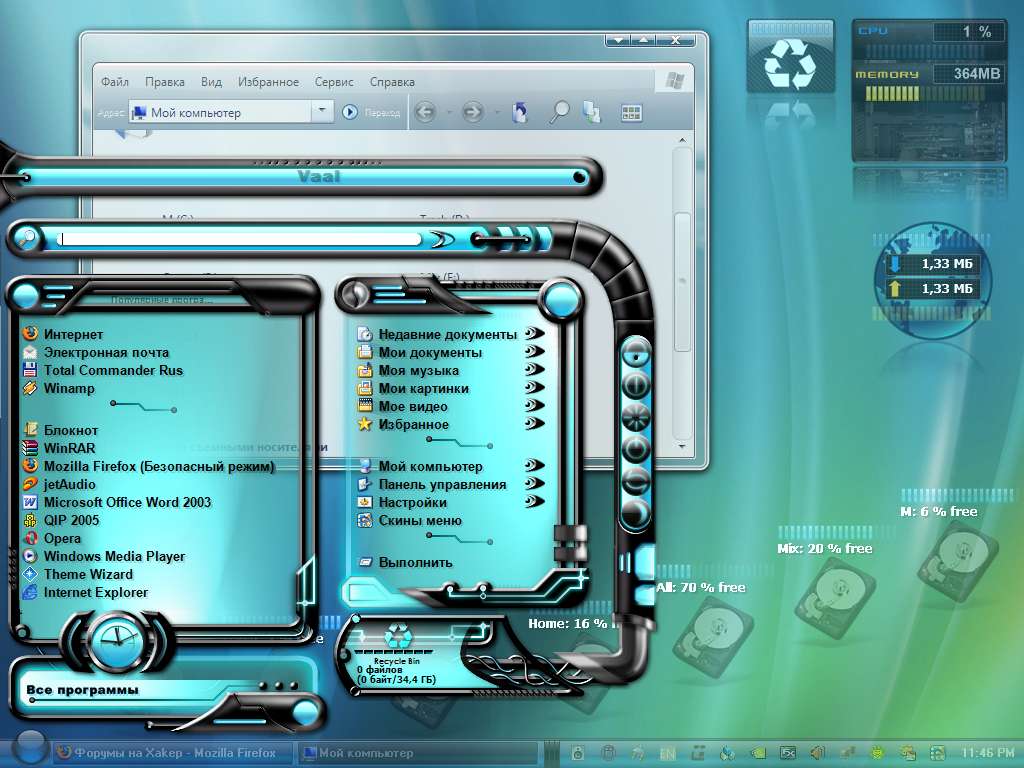Open Вид menu
Screen dimensions: 1024x768
(211, 82)
